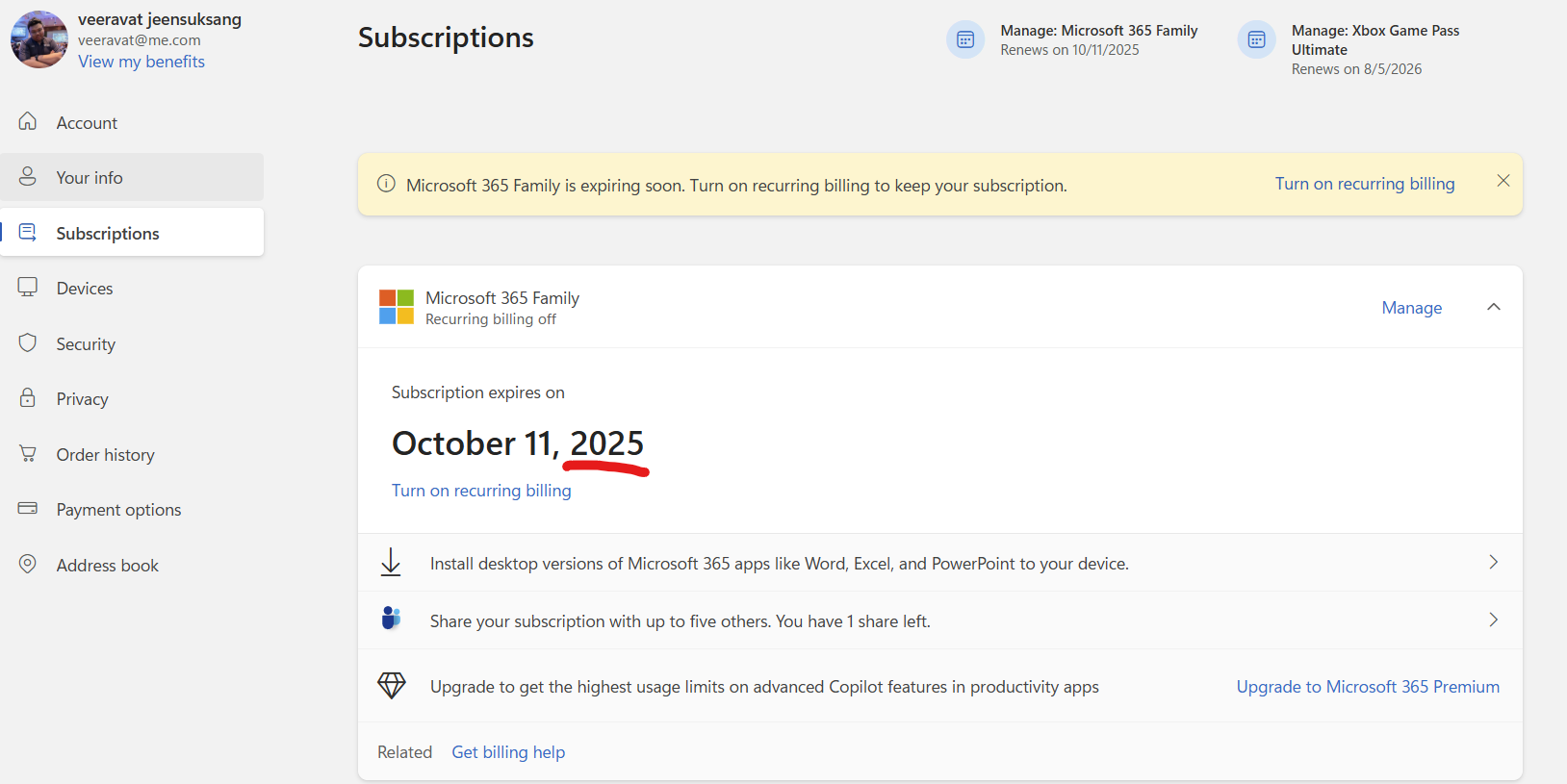
Task: Click the Xbox Game Pass calendar icon
Action: click(1256, 39)
